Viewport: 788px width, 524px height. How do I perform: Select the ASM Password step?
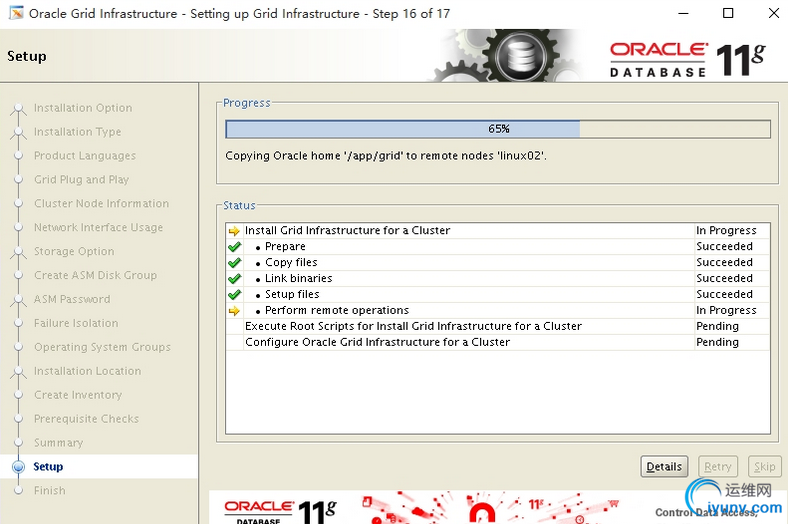72,299
